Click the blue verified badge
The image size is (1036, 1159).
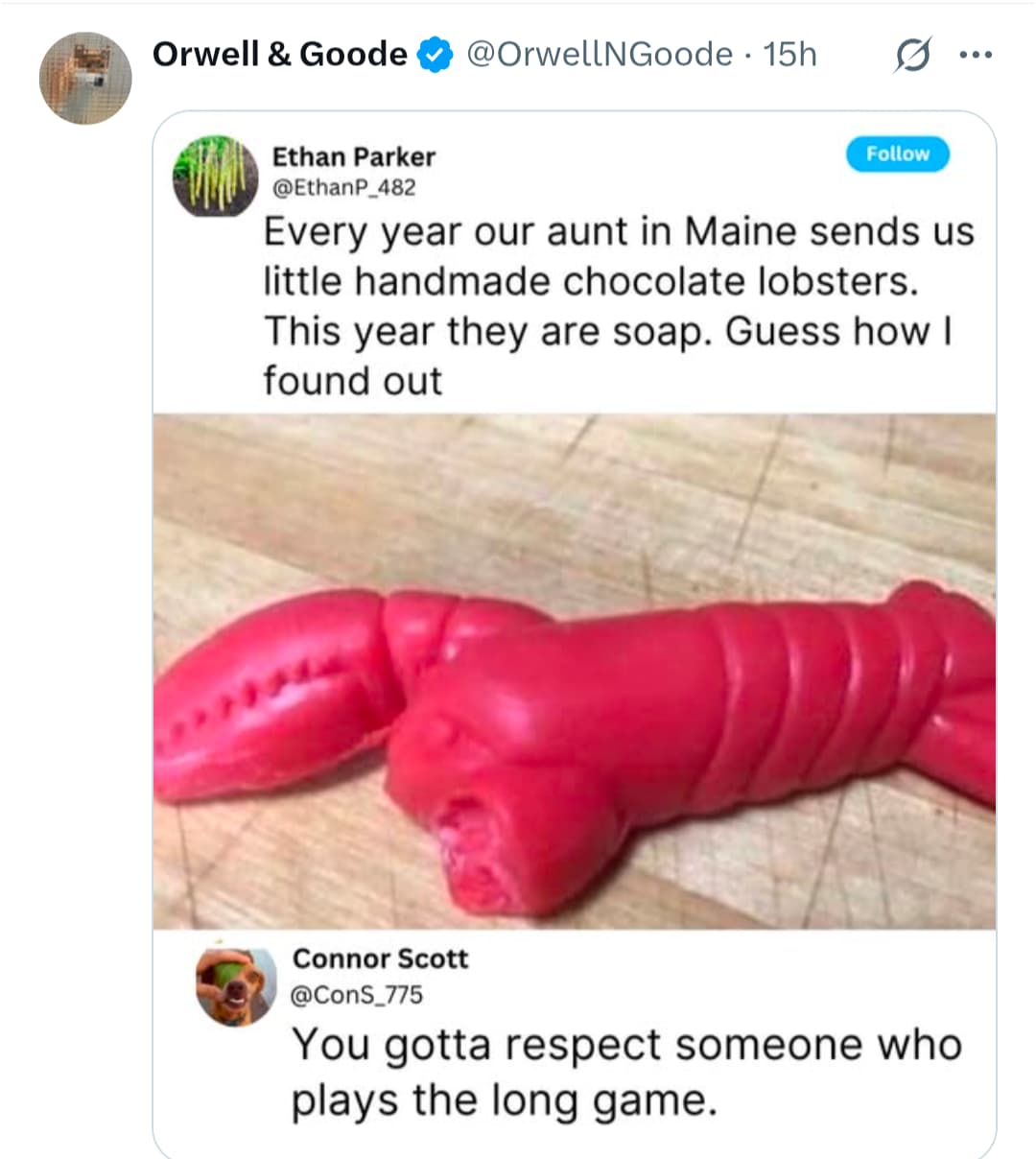pyautogui.click(x=436, y=55)
